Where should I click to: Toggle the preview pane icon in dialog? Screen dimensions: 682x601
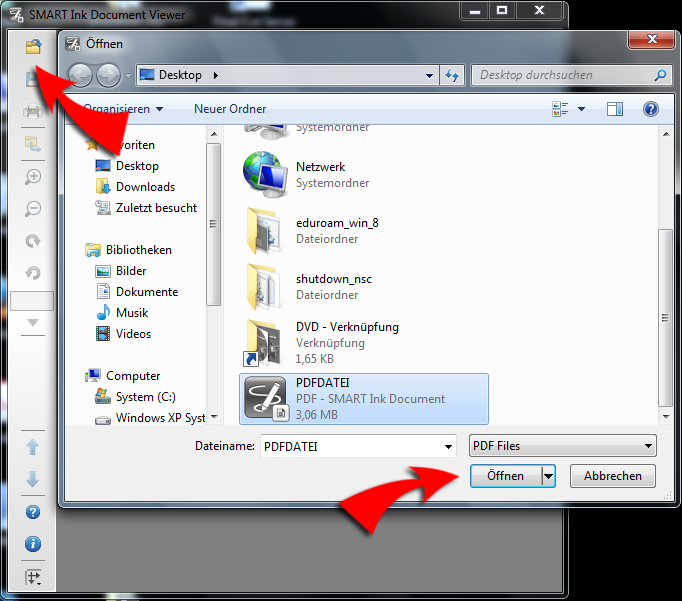615,109
